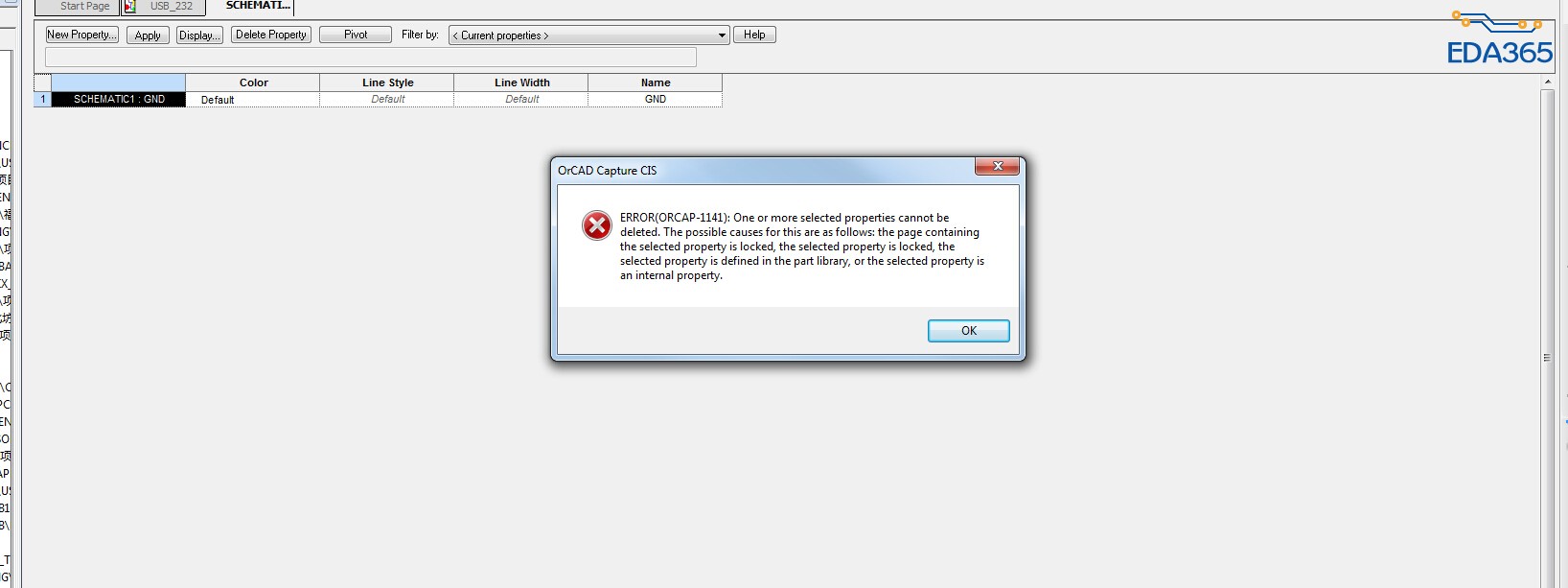The height and width of the screenshot is (588, 1568).
Task: Close the OrCAD Capture CIS dialog
Action: pyautogui.click(x=997, y=167)
